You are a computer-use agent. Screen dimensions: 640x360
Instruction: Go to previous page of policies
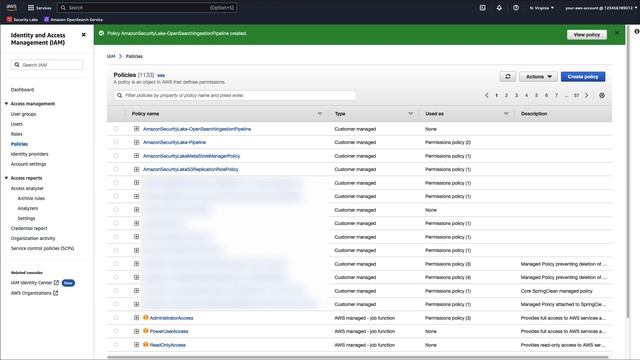coord(487,95)
